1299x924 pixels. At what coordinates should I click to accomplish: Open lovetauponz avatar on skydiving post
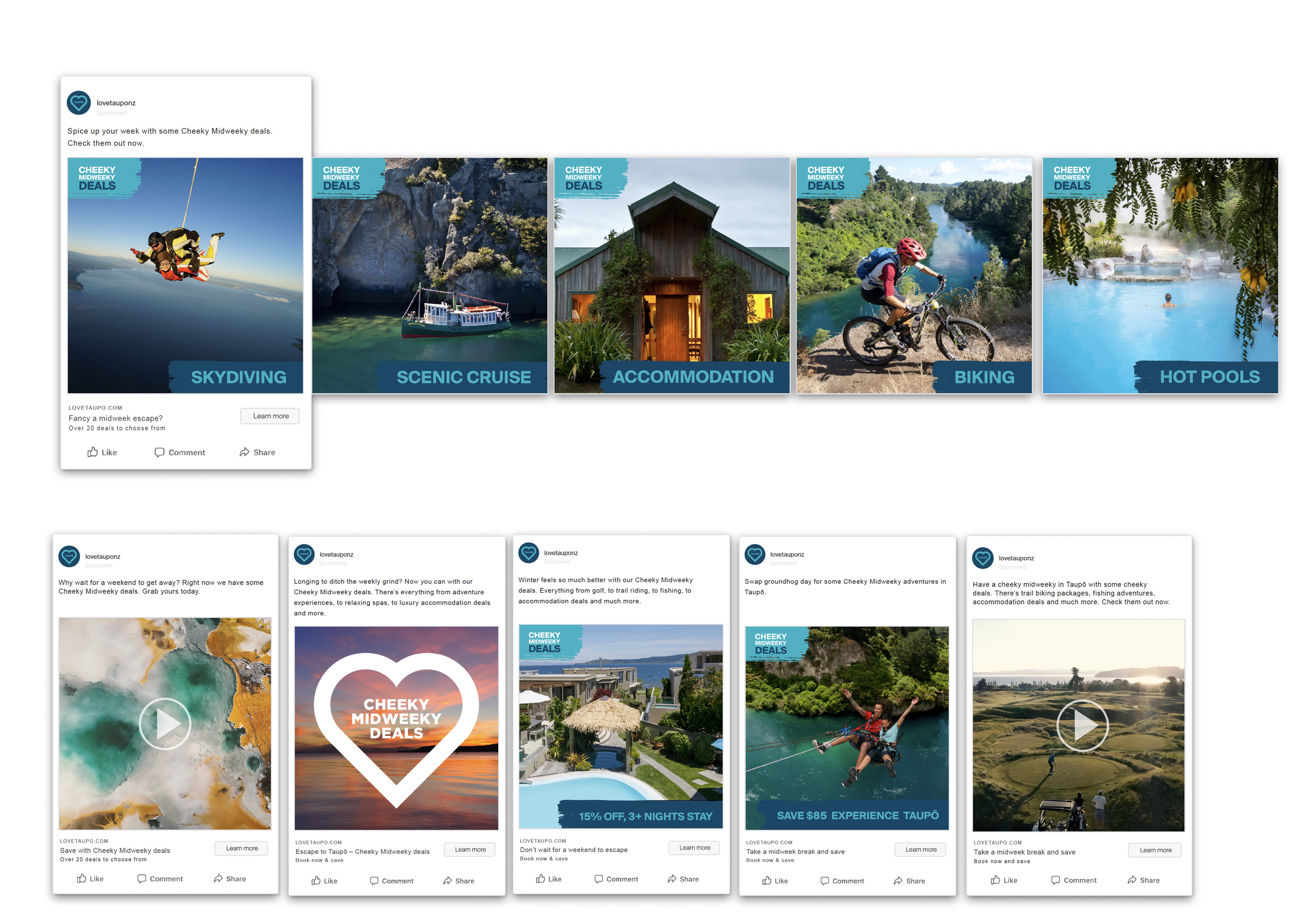coord(79,103)
